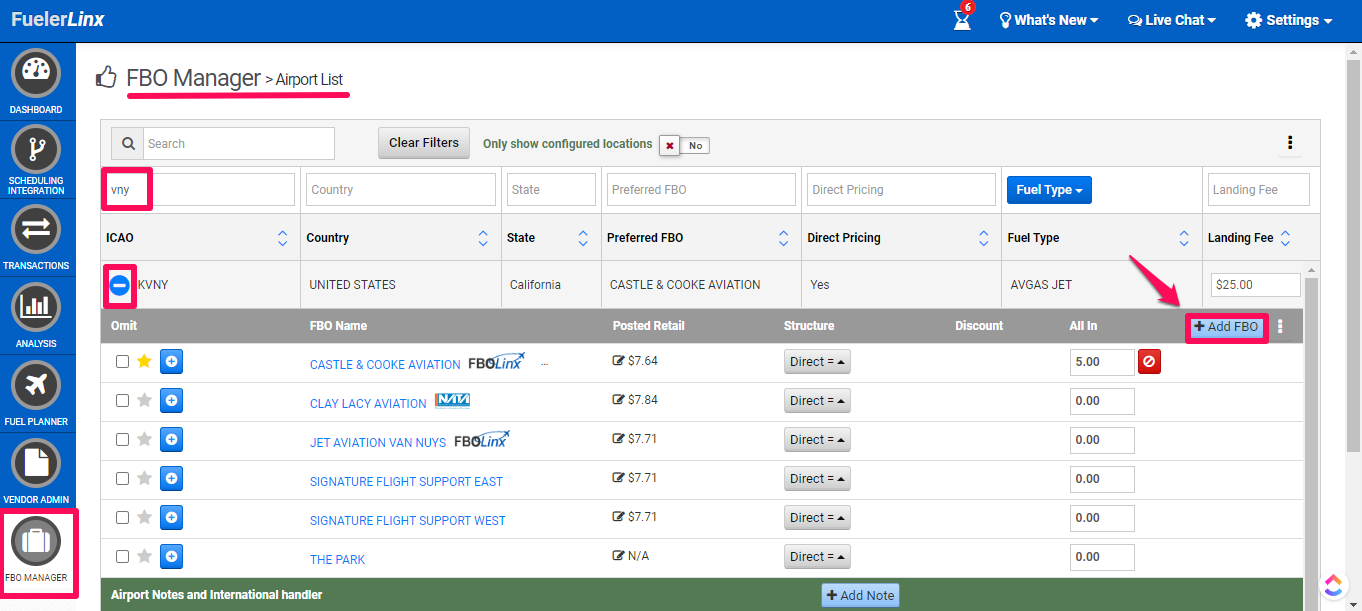This screenshot has width=1362, height=611.
Task: Collapse the KVNY airport row
Action: click(x=119, y=285)
